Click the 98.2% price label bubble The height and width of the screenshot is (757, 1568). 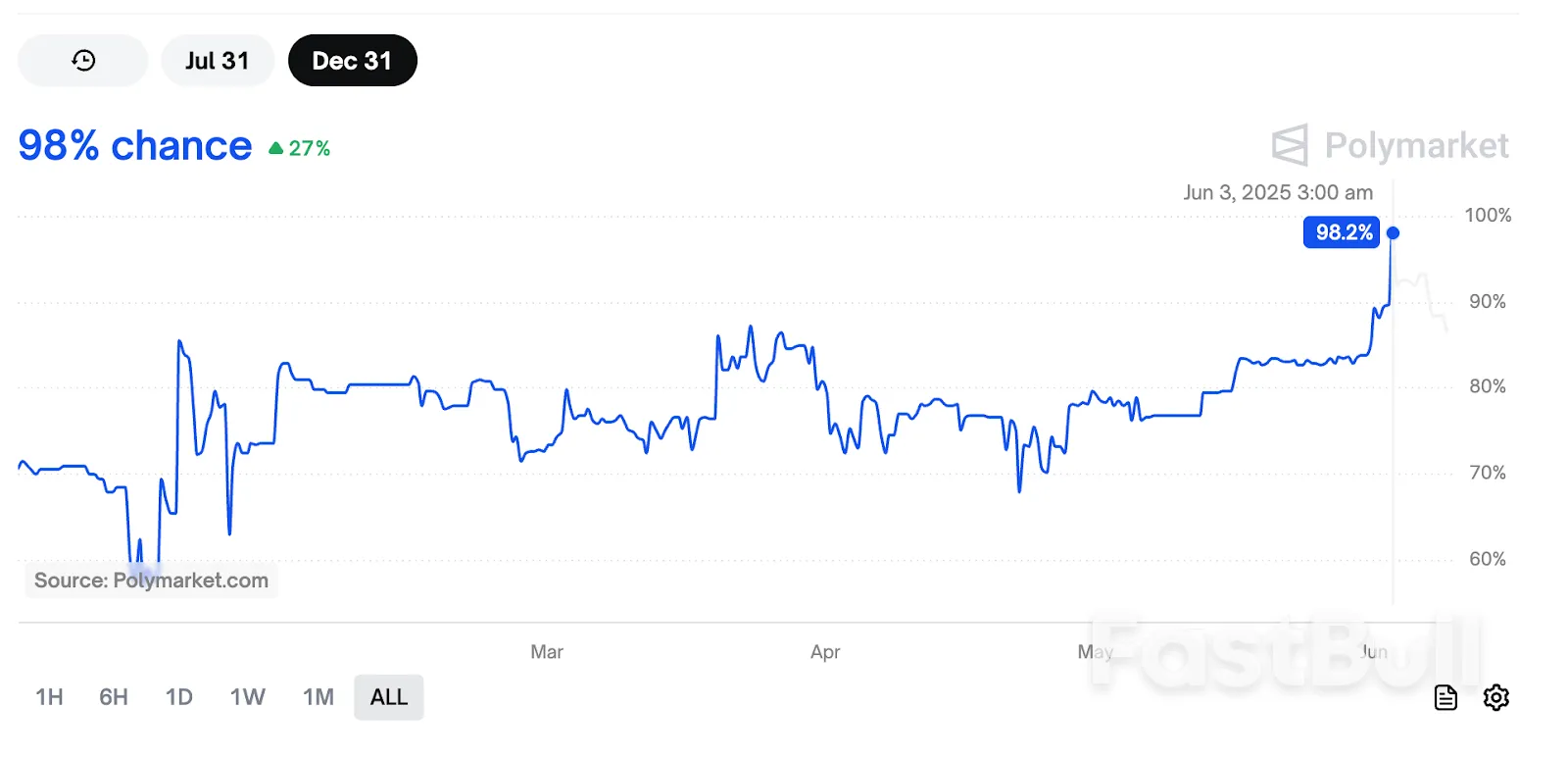click(1341, 232)
